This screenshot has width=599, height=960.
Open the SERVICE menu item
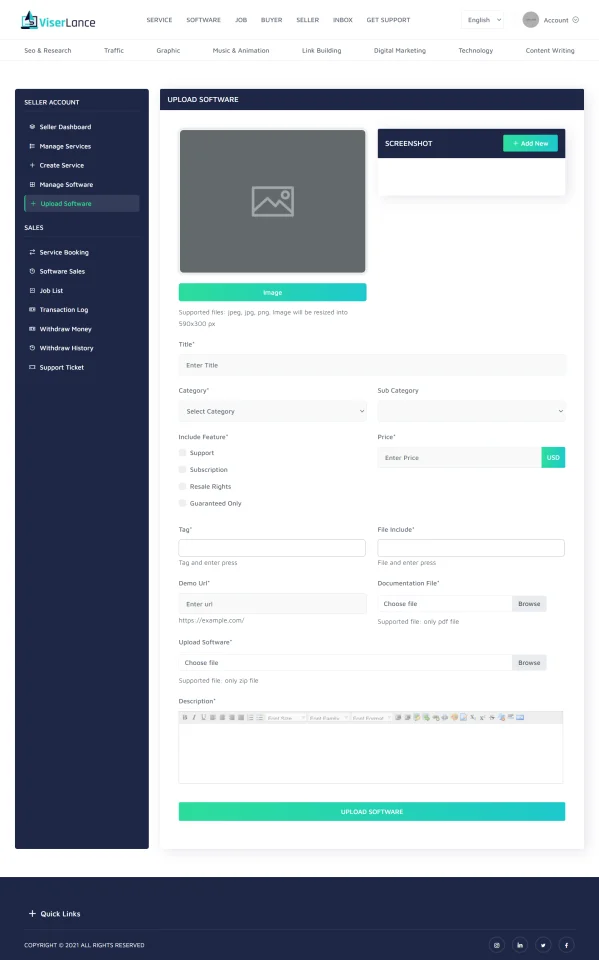click(159, 20)
